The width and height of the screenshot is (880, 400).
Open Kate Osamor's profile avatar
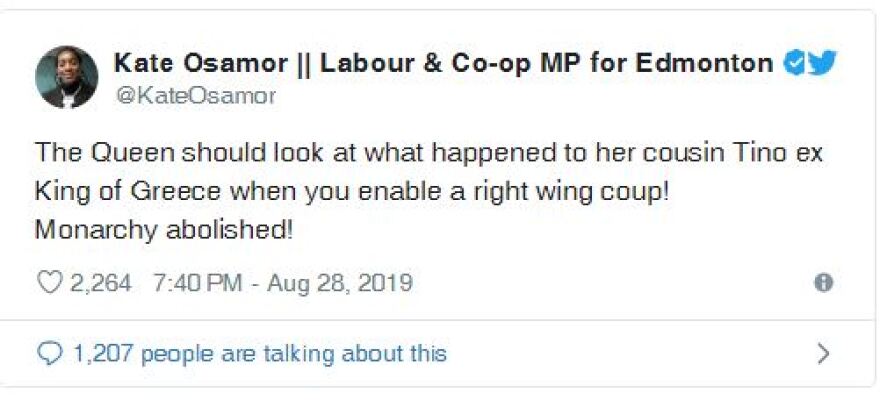point(67,77)
